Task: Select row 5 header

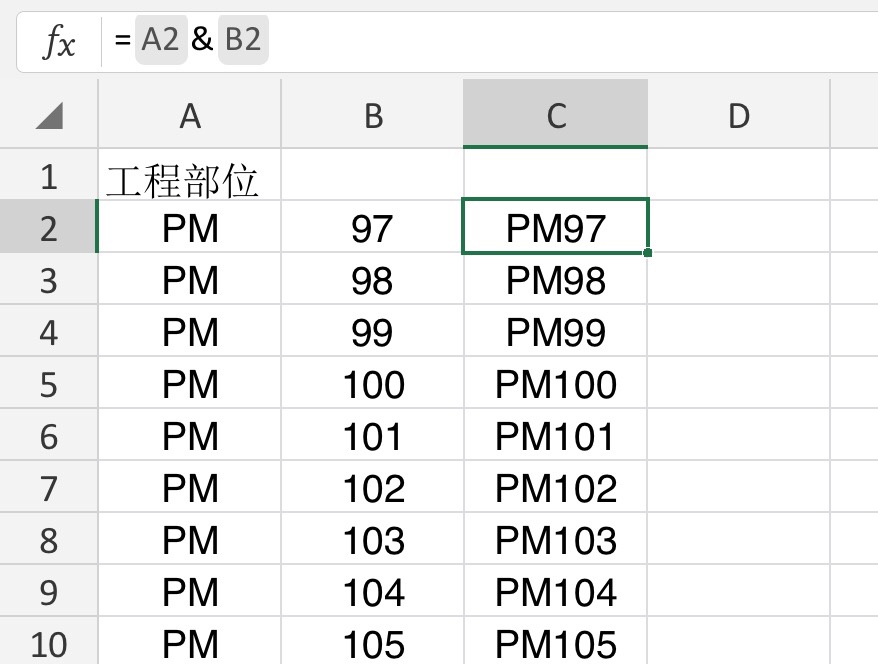Action: pos(49,384)
